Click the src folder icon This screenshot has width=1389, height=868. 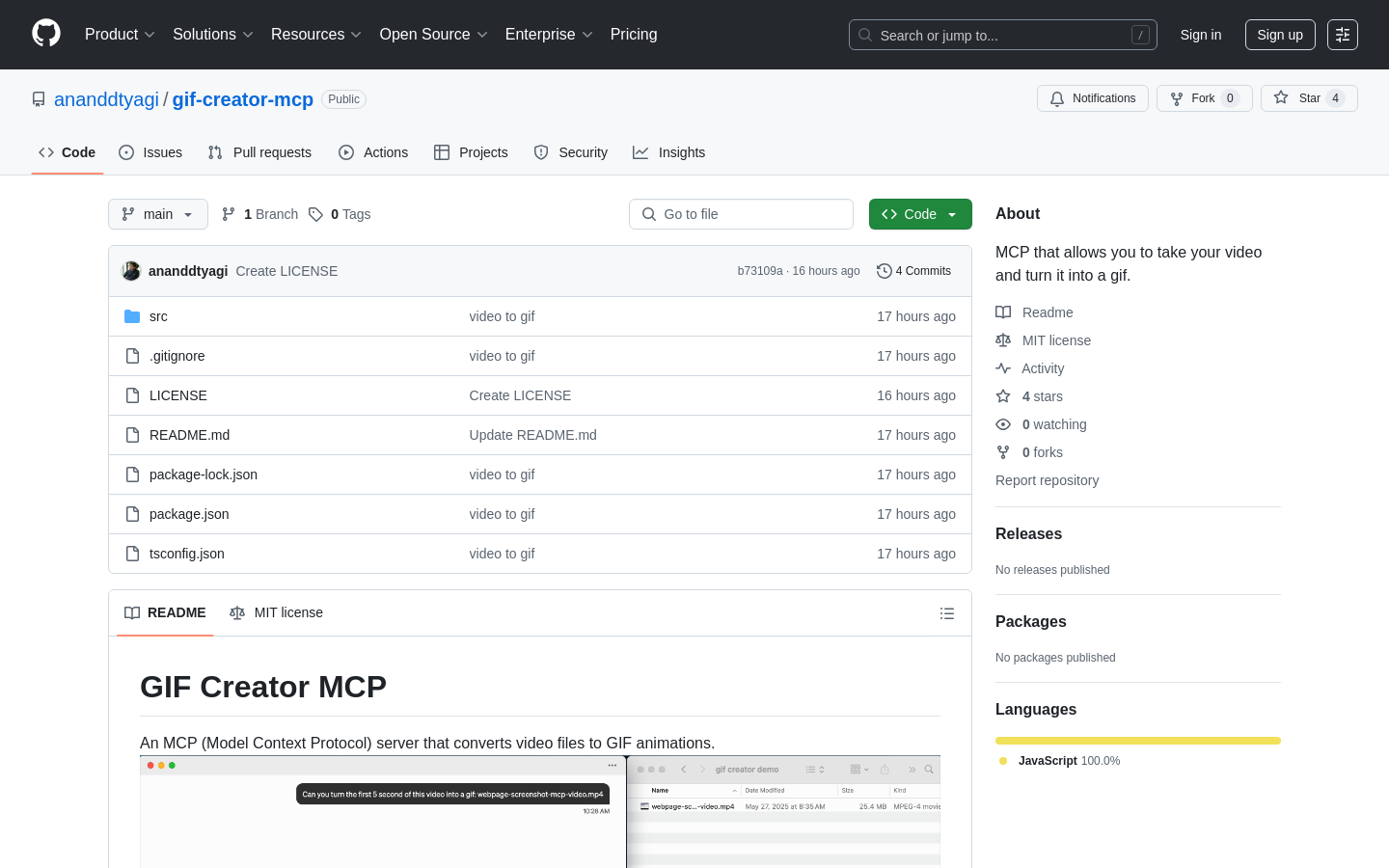click(x=132, y=316)
